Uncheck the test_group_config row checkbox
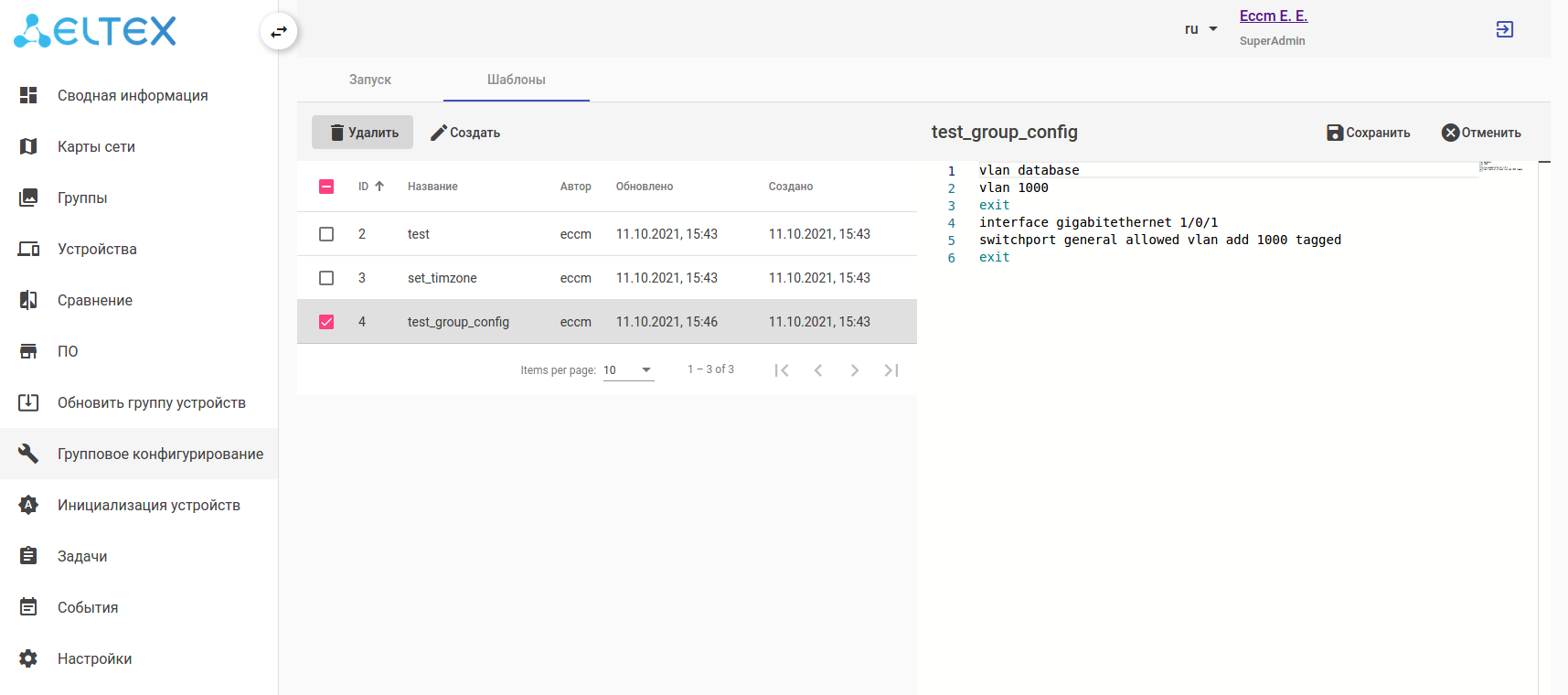Viewport: 1568px width, 695px height. (x=326, y=322)
